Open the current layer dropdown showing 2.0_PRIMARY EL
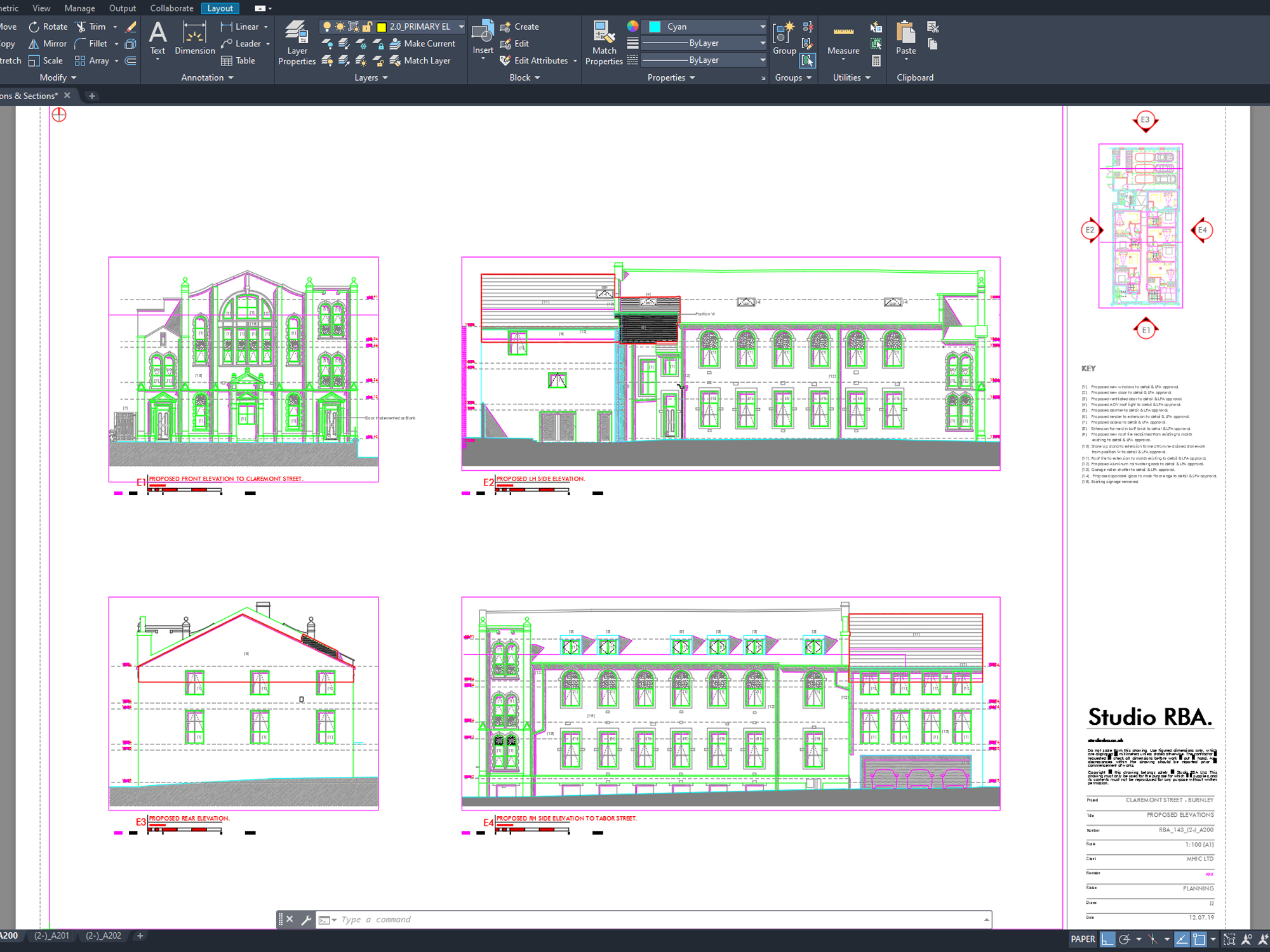 pyautogui.click(x=462, y=27)
